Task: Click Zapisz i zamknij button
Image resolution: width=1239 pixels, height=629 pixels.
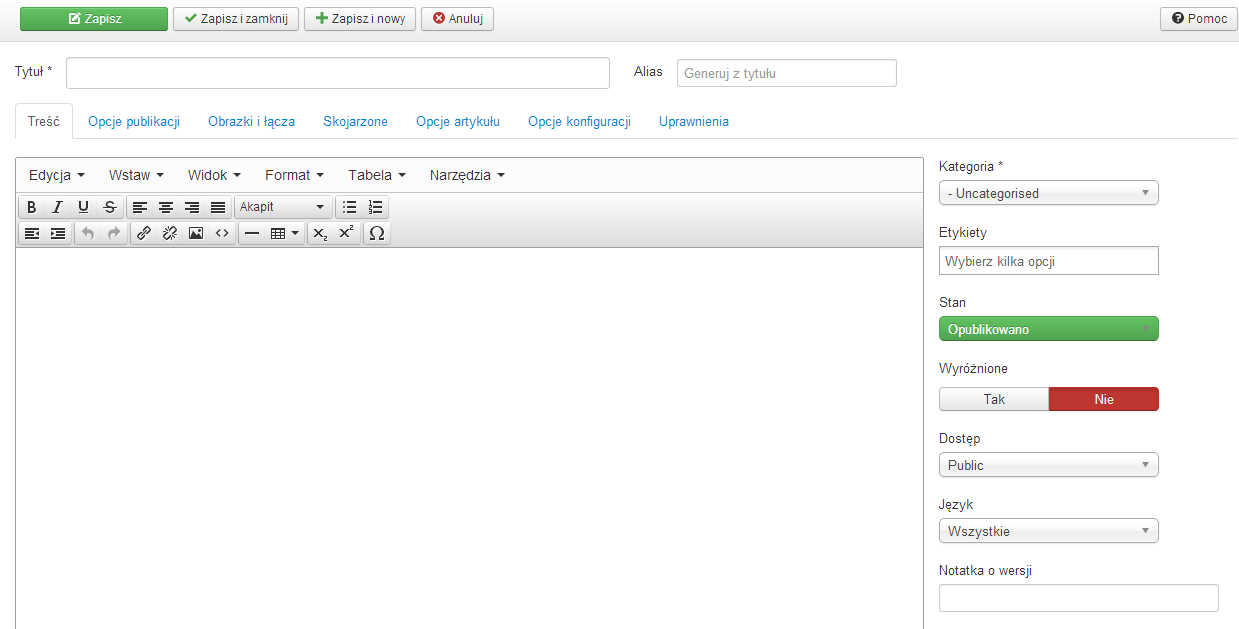Action: (236, 18)
